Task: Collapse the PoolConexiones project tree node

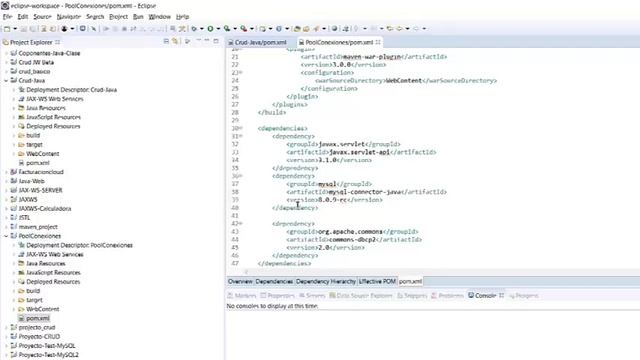Action: tap(6, 236)
